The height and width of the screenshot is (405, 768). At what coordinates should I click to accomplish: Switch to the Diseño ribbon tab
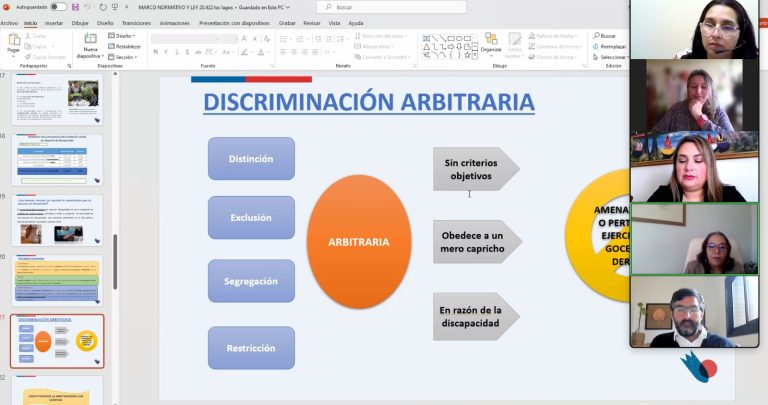pos(105,23)
